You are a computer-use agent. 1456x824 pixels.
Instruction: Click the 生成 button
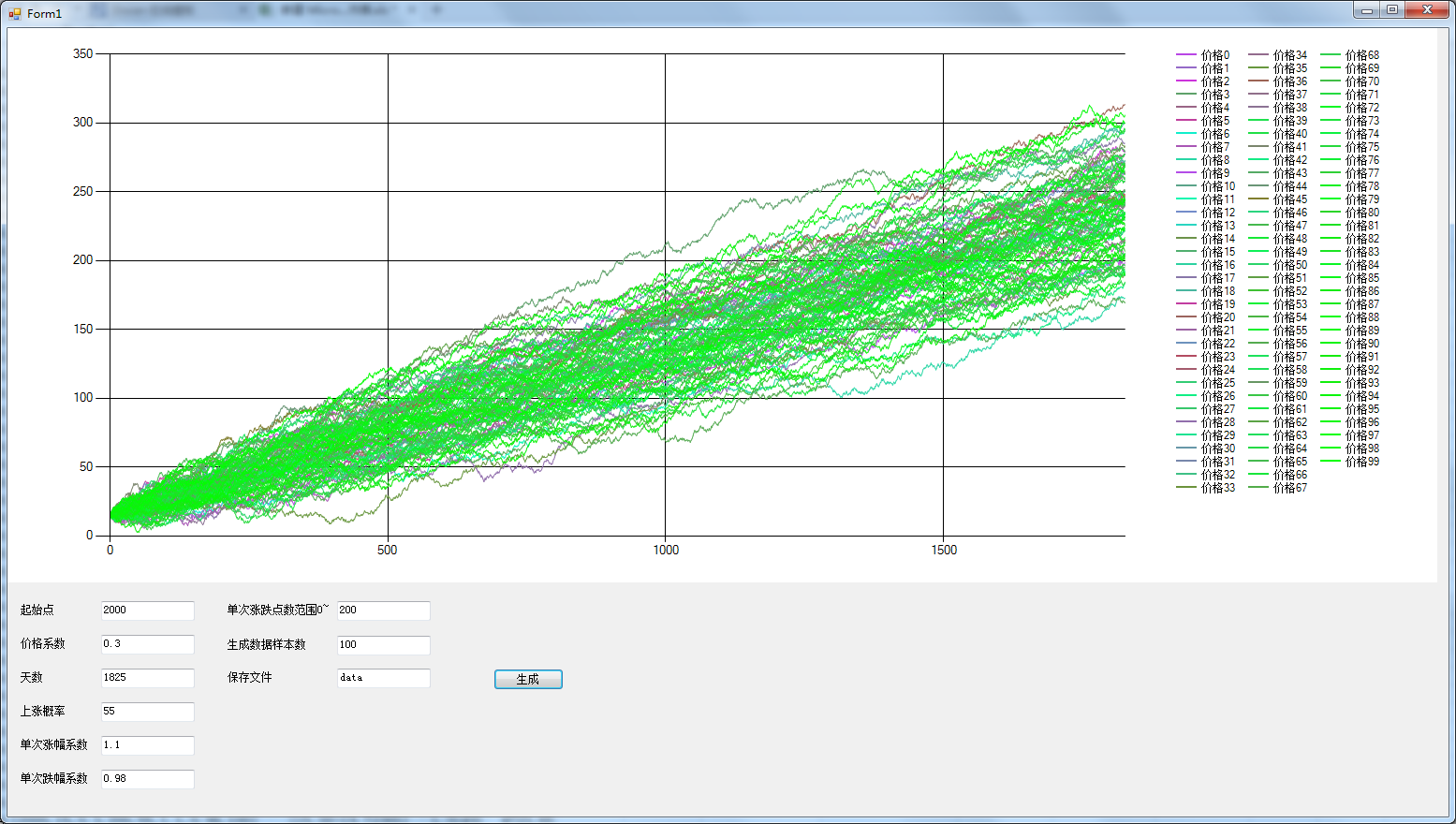click(528, 680)
